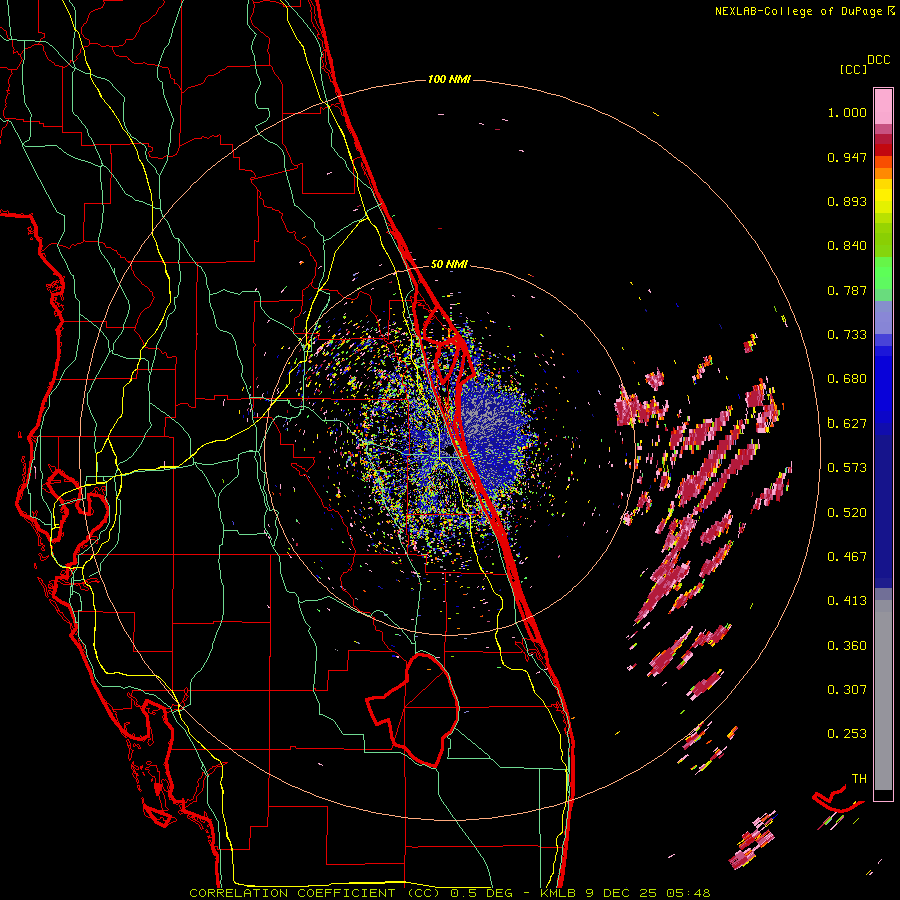
Task: Click the gray lower segment of color bar
Action: click(x=883, y=695)
